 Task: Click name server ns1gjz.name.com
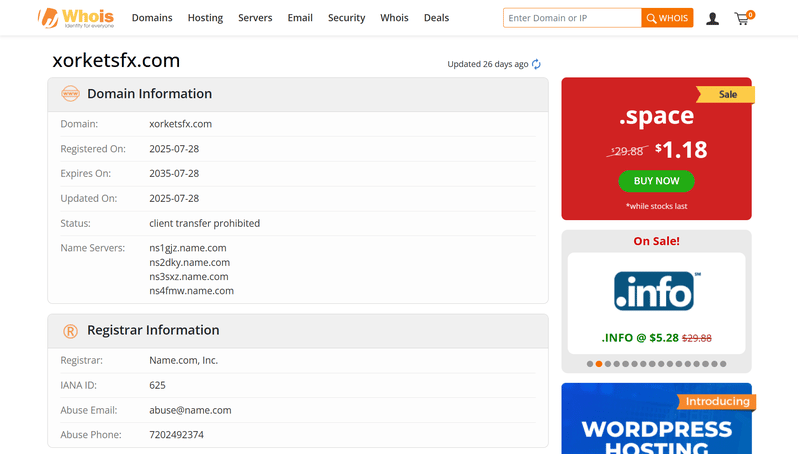[x=188, y=248]
